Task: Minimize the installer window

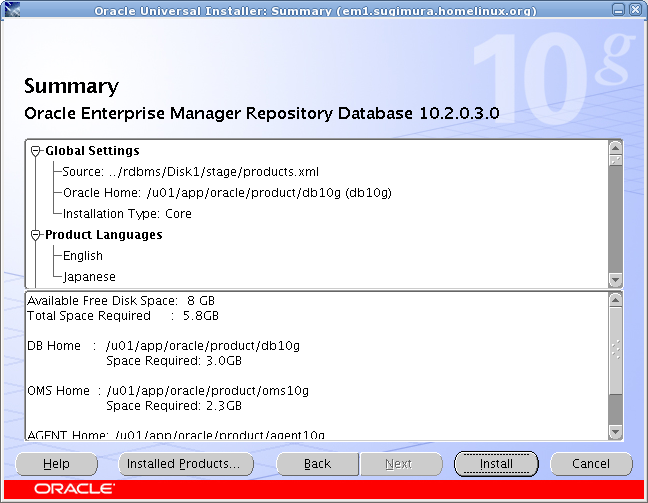Action: [x=619, y=10]
